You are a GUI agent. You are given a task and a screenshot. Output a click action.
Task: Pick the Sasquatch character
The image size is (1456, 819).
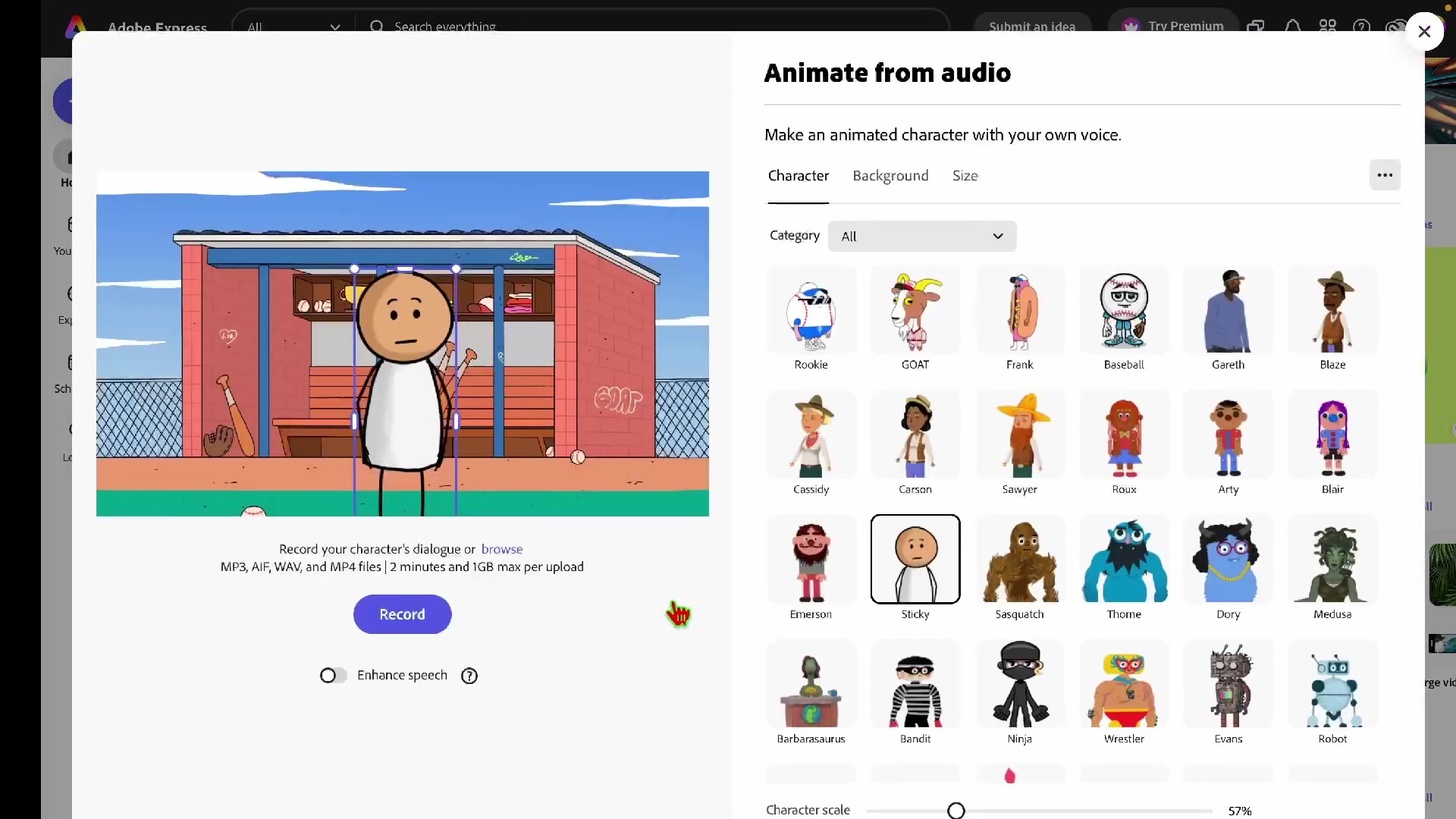coord(1019,560)
